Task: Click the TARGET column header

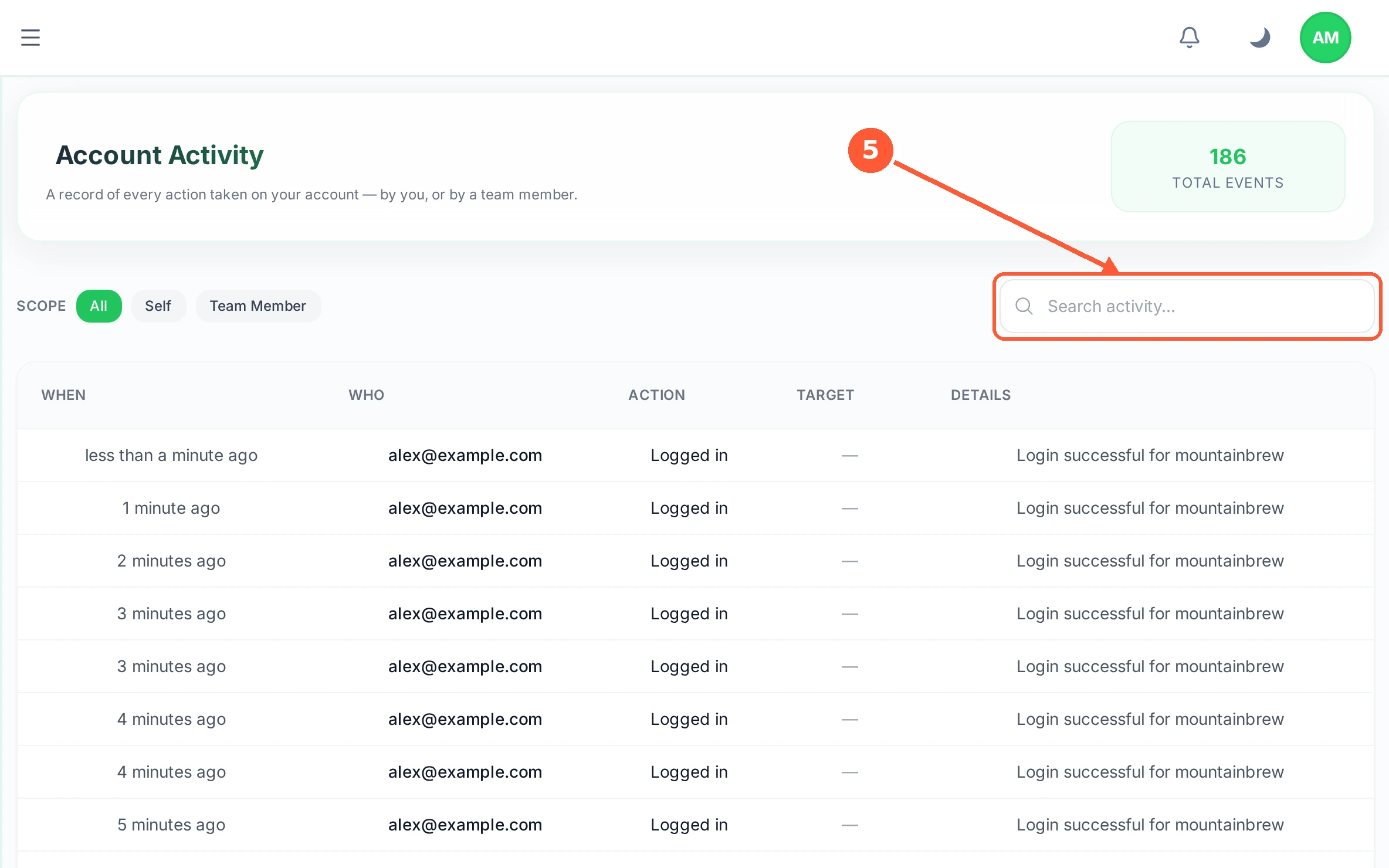Action: (825, 395)
